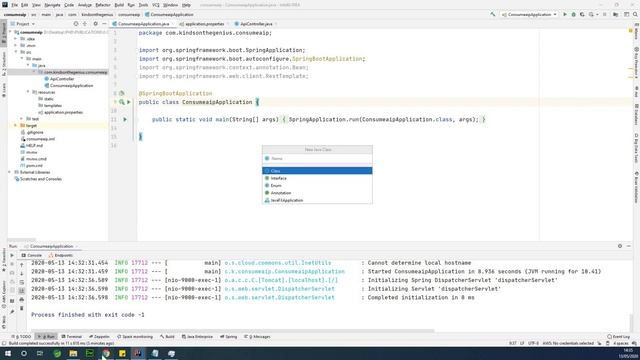The image size is (640, 360).
Task: Expand the target folder node
Action: 16,125
